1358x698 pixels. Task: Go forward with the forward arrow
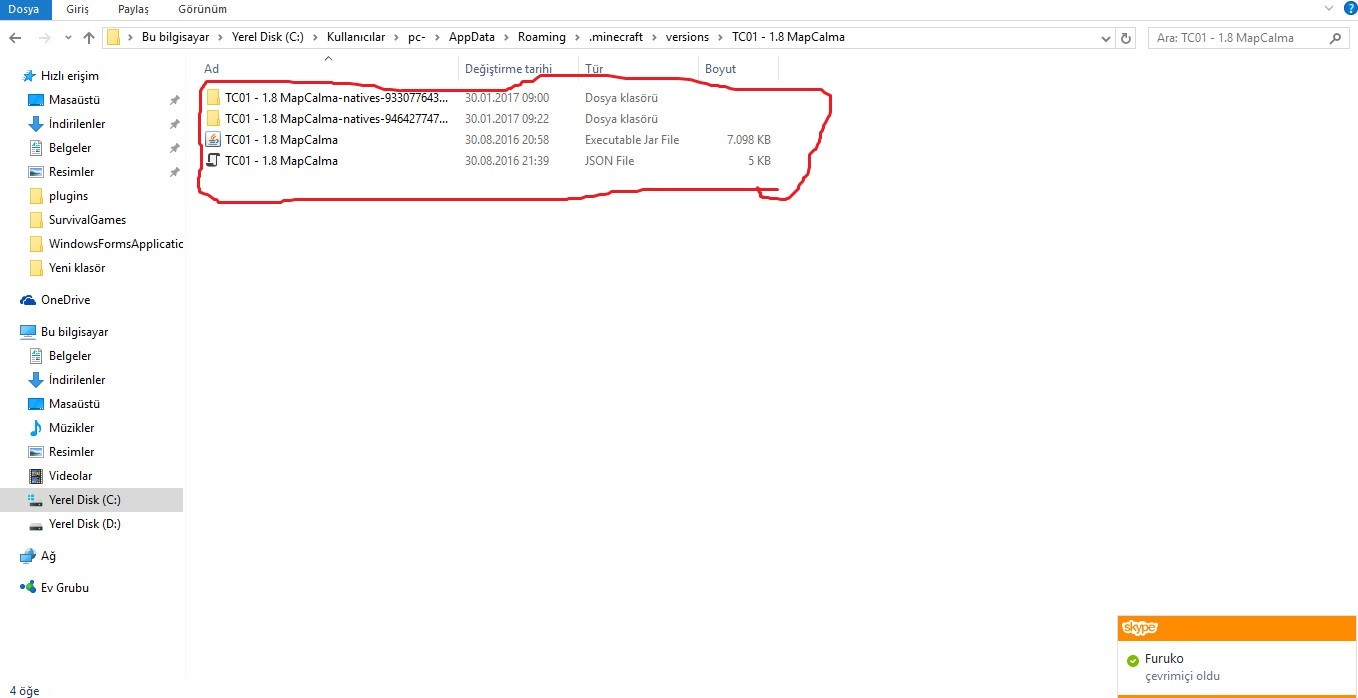click(x=43, y=38)
